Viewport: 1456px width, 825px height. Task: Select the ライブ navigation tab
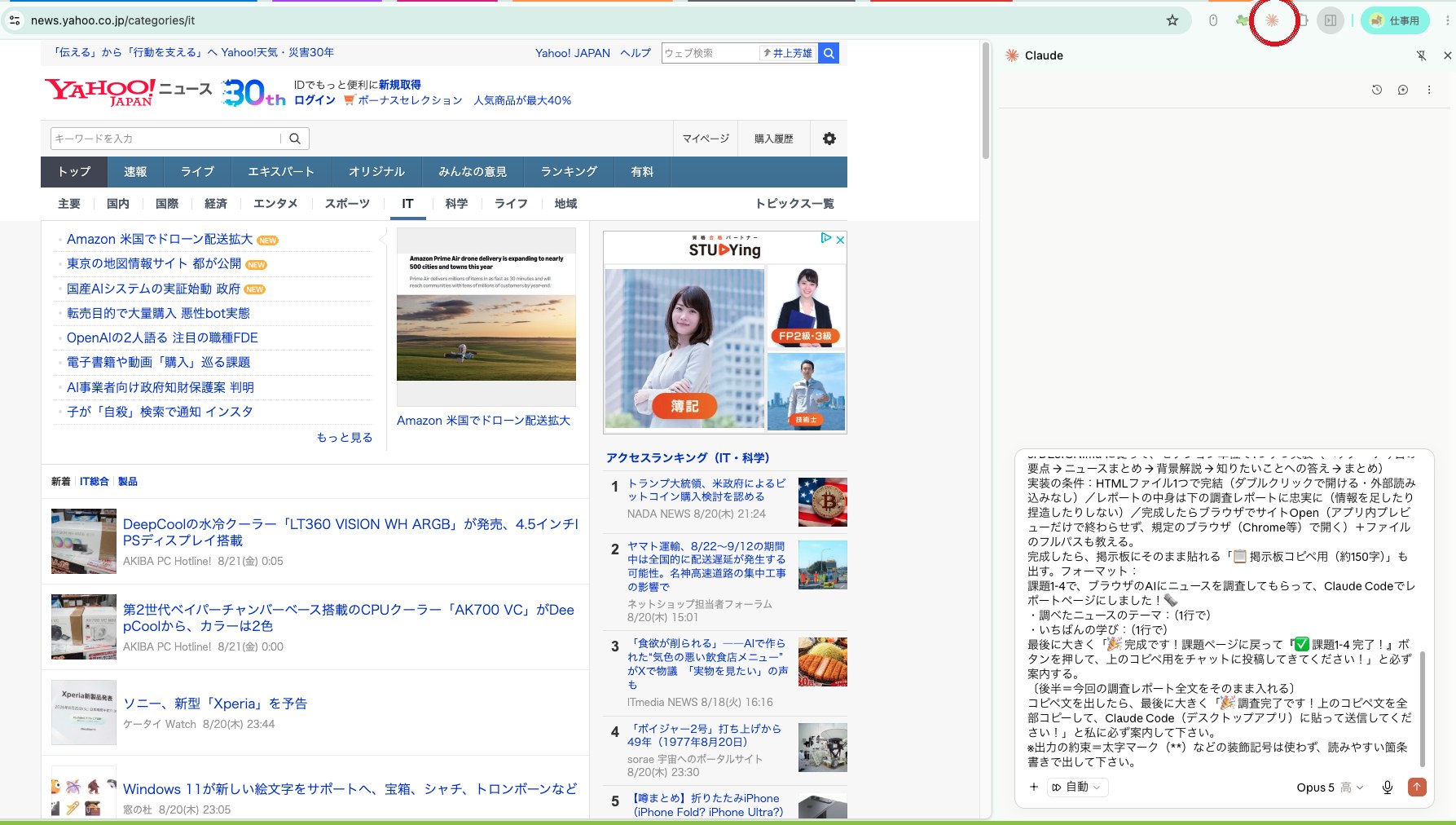click(197, 172)
